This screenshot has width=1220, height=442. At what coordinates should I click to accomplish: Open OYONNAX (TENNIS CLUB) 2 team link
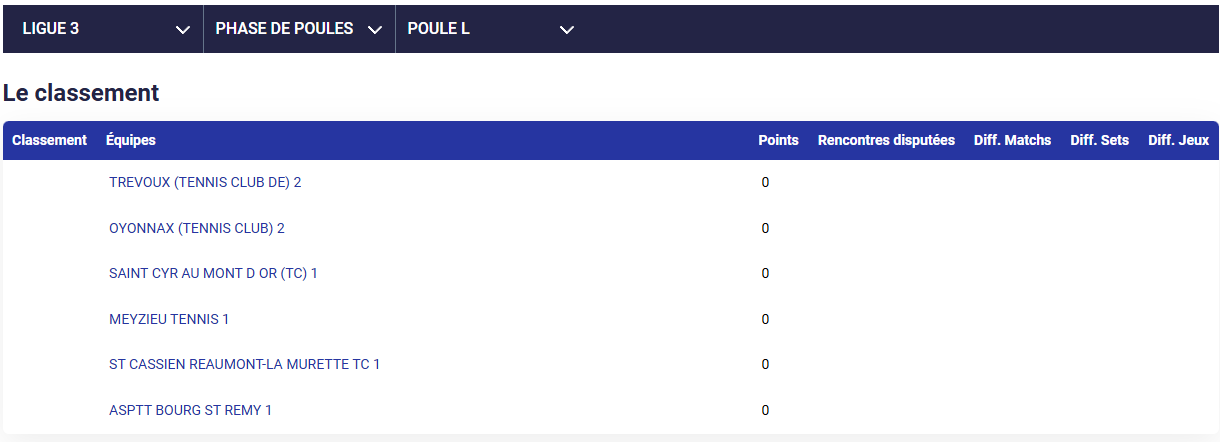pyautogui.click(x=197, y=228)
